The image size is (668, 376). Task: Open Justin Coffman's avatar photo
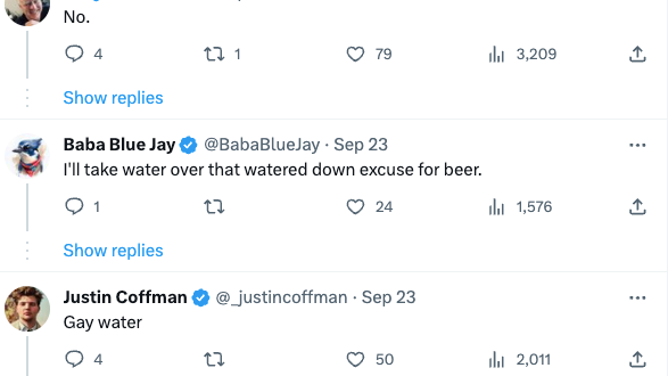[27, 309]
